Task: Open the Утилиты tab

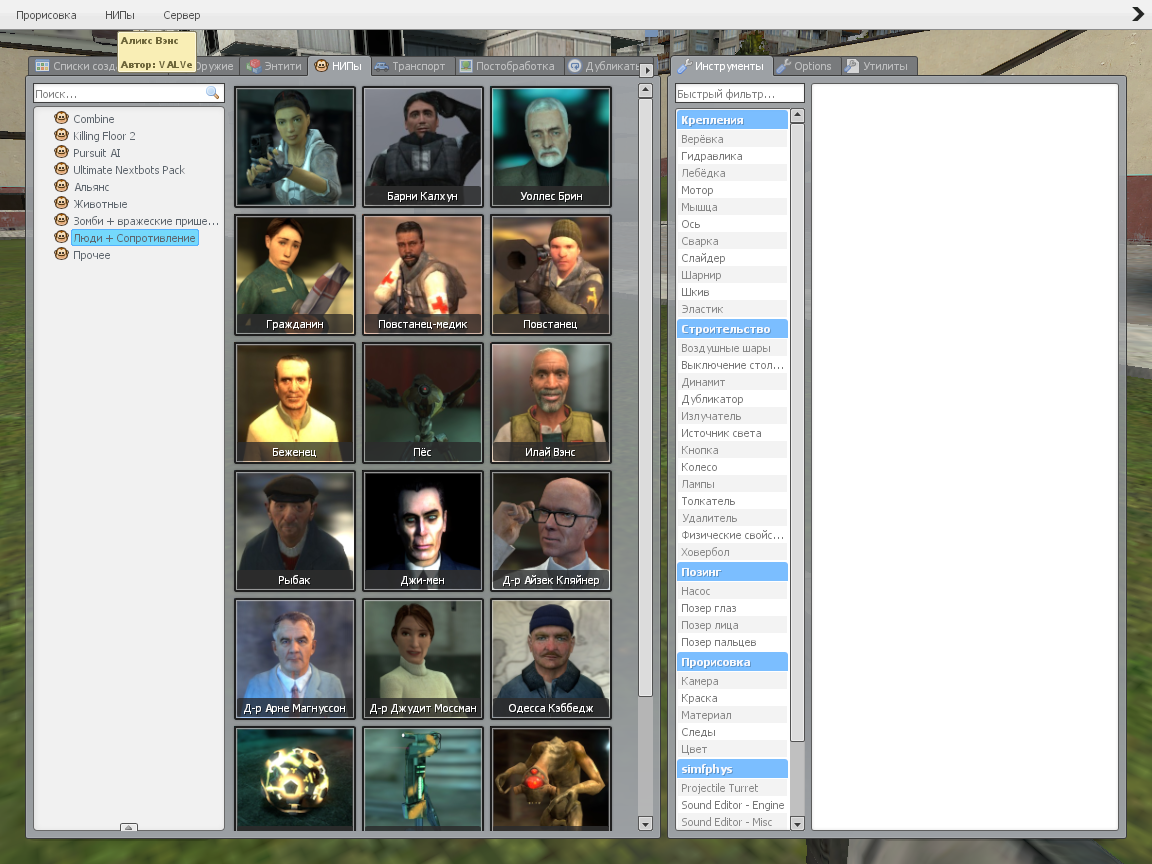Action: (878, 66)
